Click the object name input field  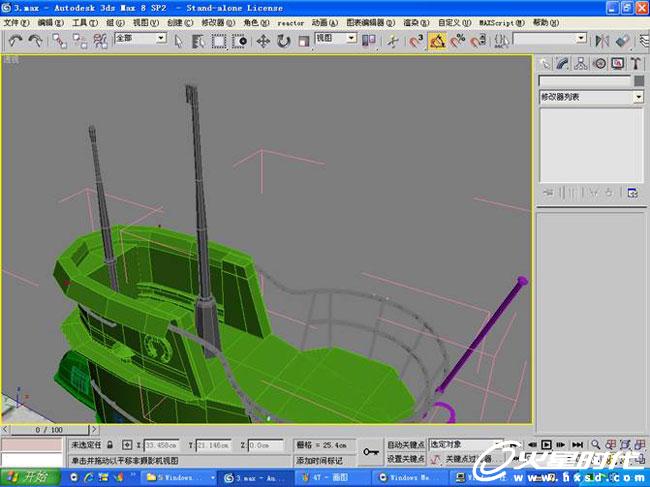click(x=585, y=81)
